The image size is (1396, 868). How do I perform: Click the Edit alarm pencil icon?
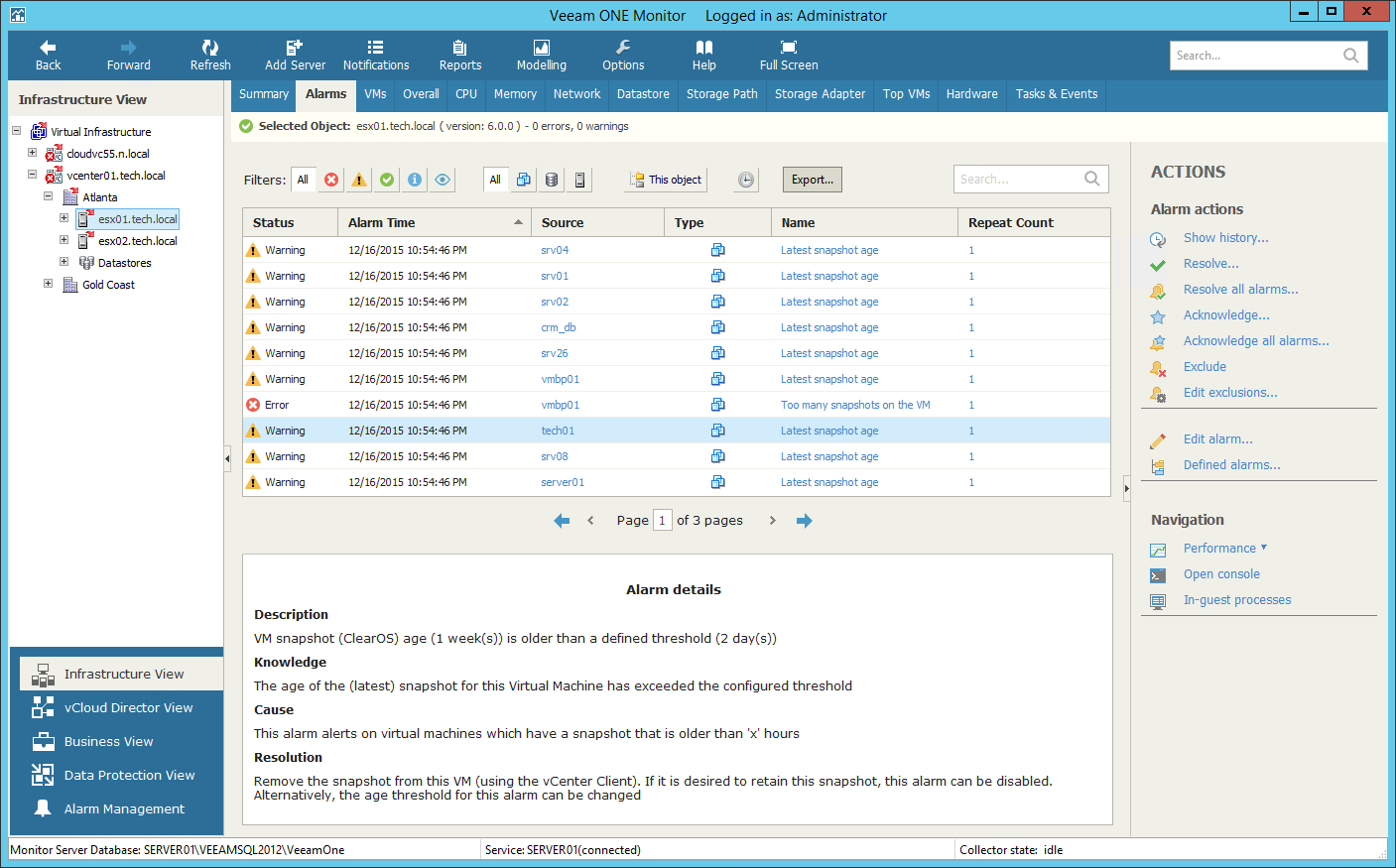pos(1158,440)
